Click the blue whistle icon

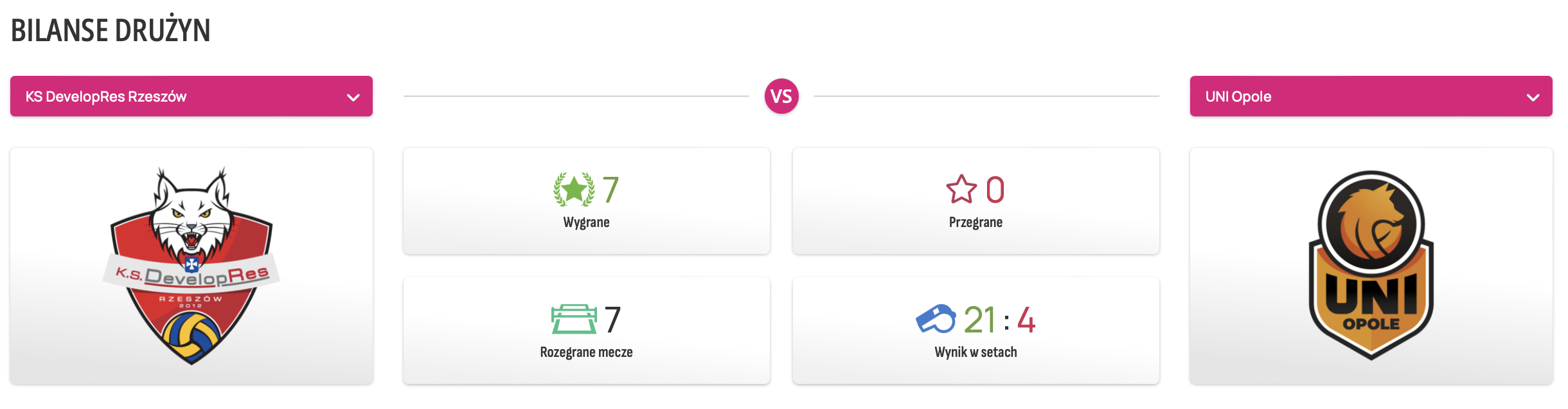pyautogui.click(x=936, y=320)
